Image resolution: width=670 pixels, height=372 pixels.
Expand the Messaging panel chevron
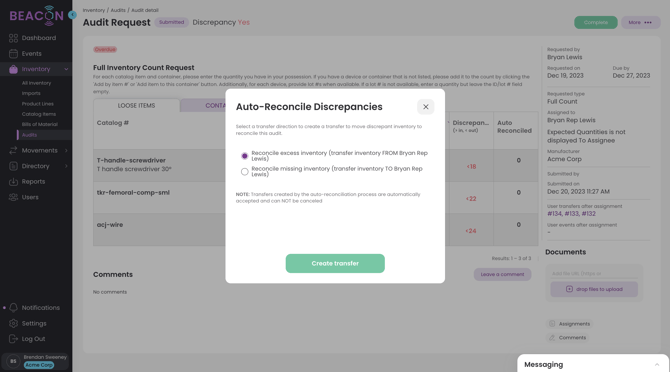click(x=657, y=364)
